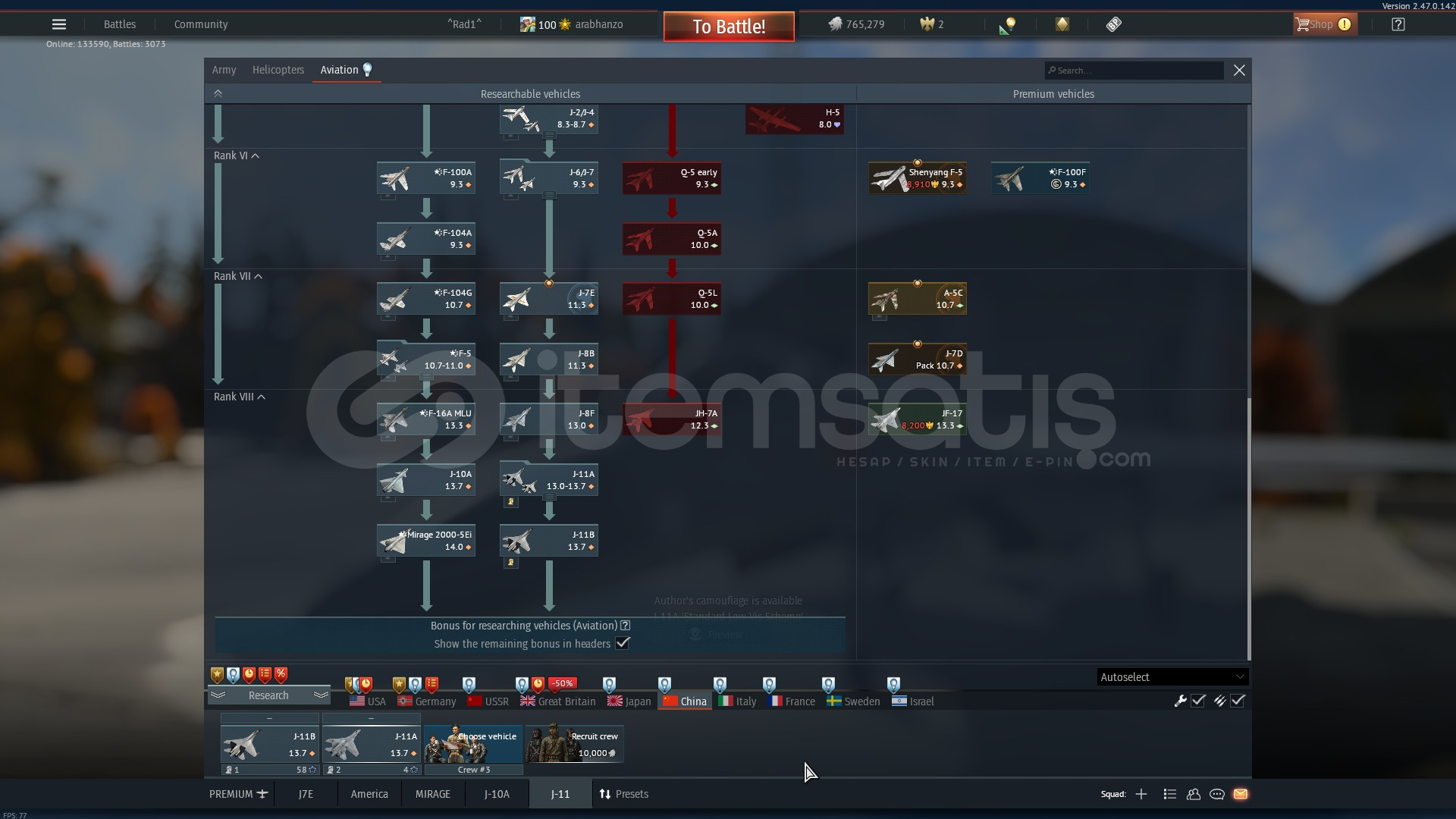Click the Shenyang F-5 premium vehicle

pyautogui.click(x=918, y=178)
